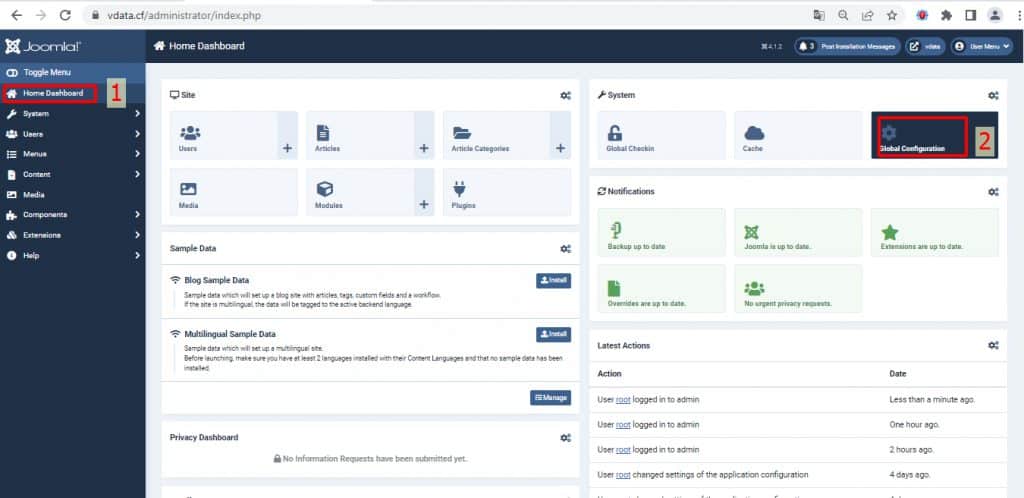Reload the page in browser
This screenshot has width=1024, height=498.
65,15
